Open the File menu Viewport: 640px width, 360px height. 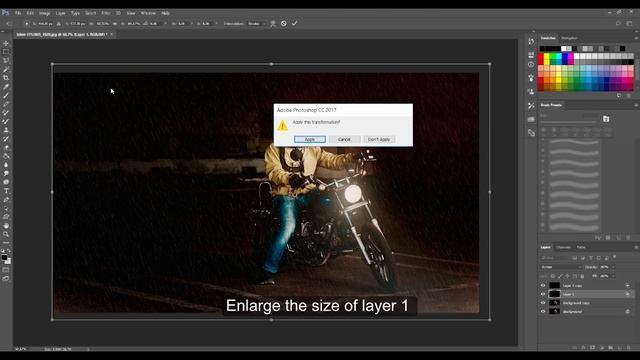click(18, 13)
